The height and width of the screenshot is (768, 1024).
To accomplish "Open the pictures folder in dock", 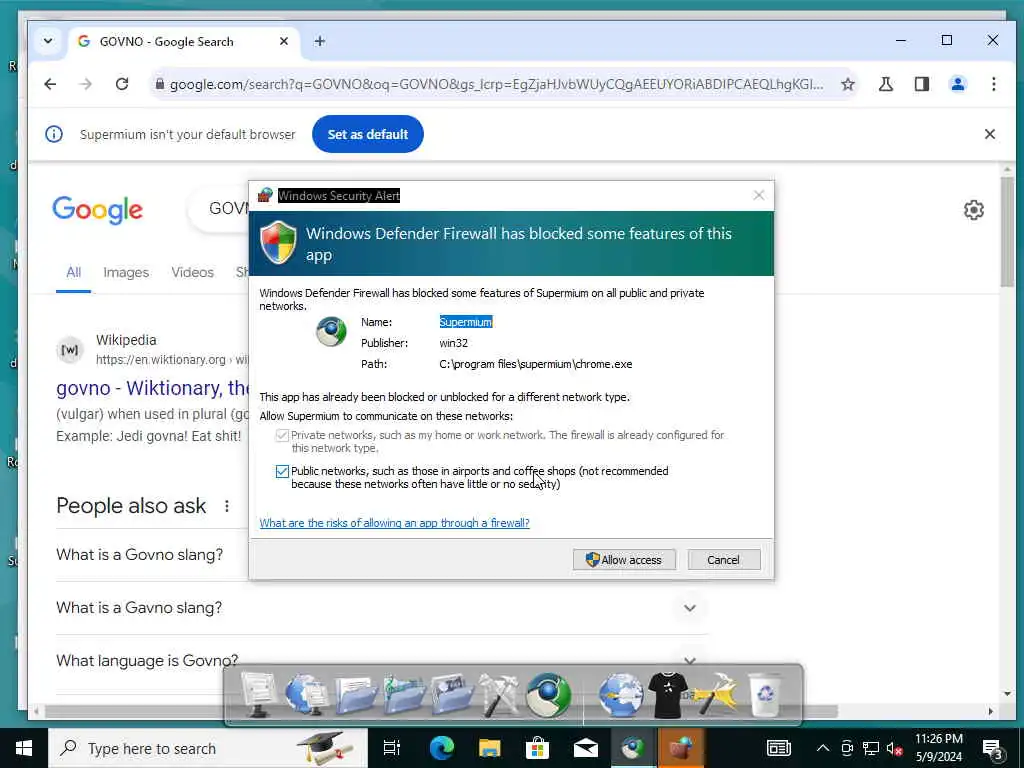I will pos(451,695).
